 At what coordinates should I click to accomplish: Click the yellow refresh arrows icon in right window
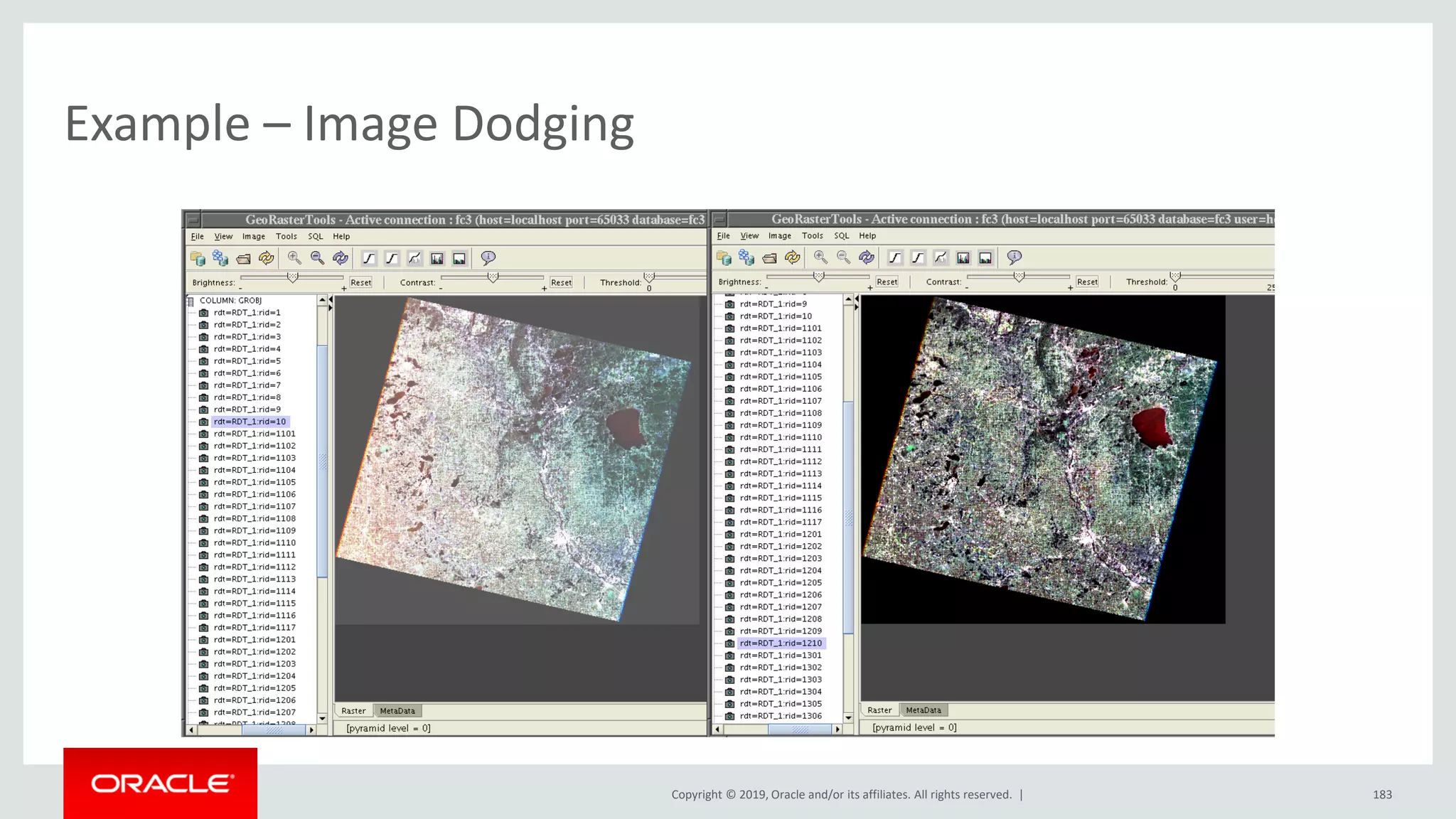tap(793, 257)
